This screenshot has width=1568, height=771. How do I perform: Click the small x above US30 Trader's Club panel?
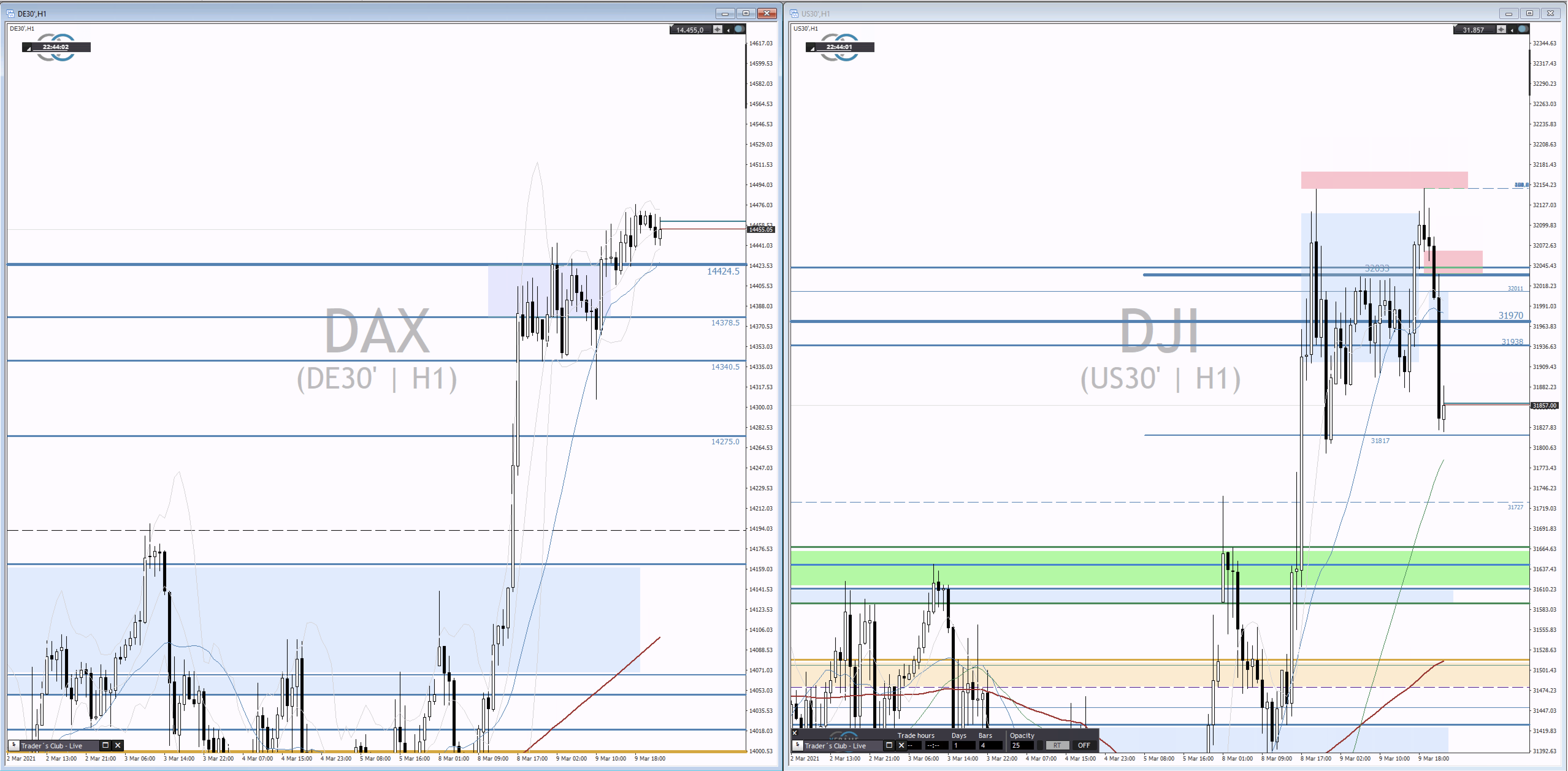click(x=795, y=733)
